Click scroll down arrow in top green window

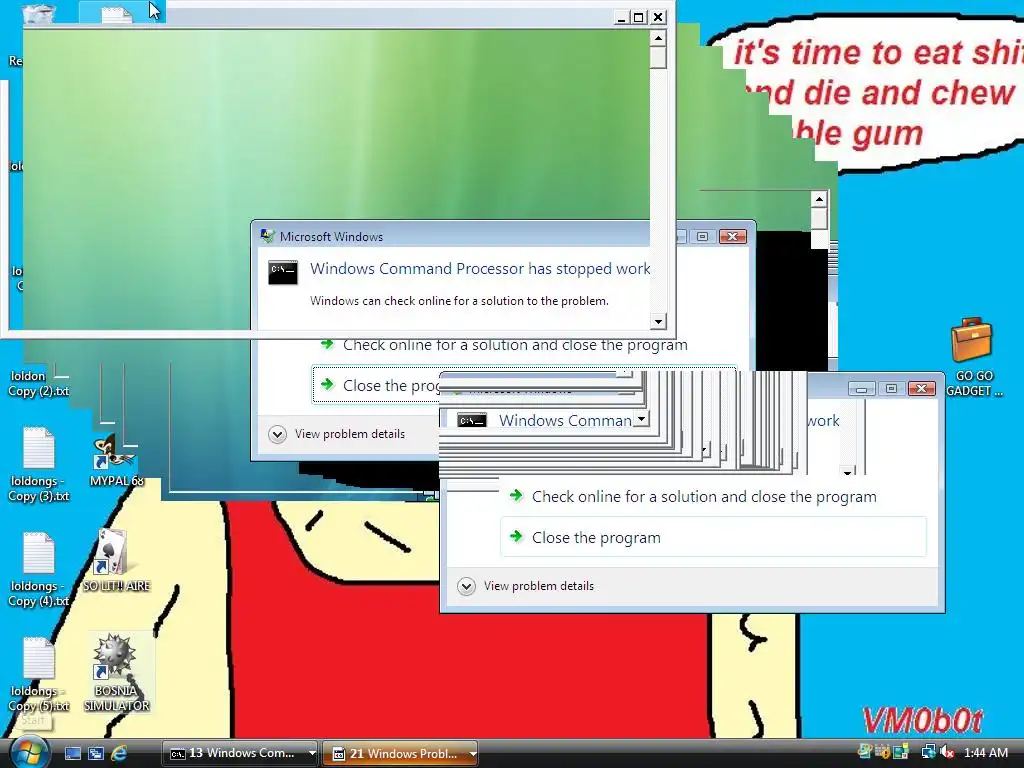click(x=658, y=321)
